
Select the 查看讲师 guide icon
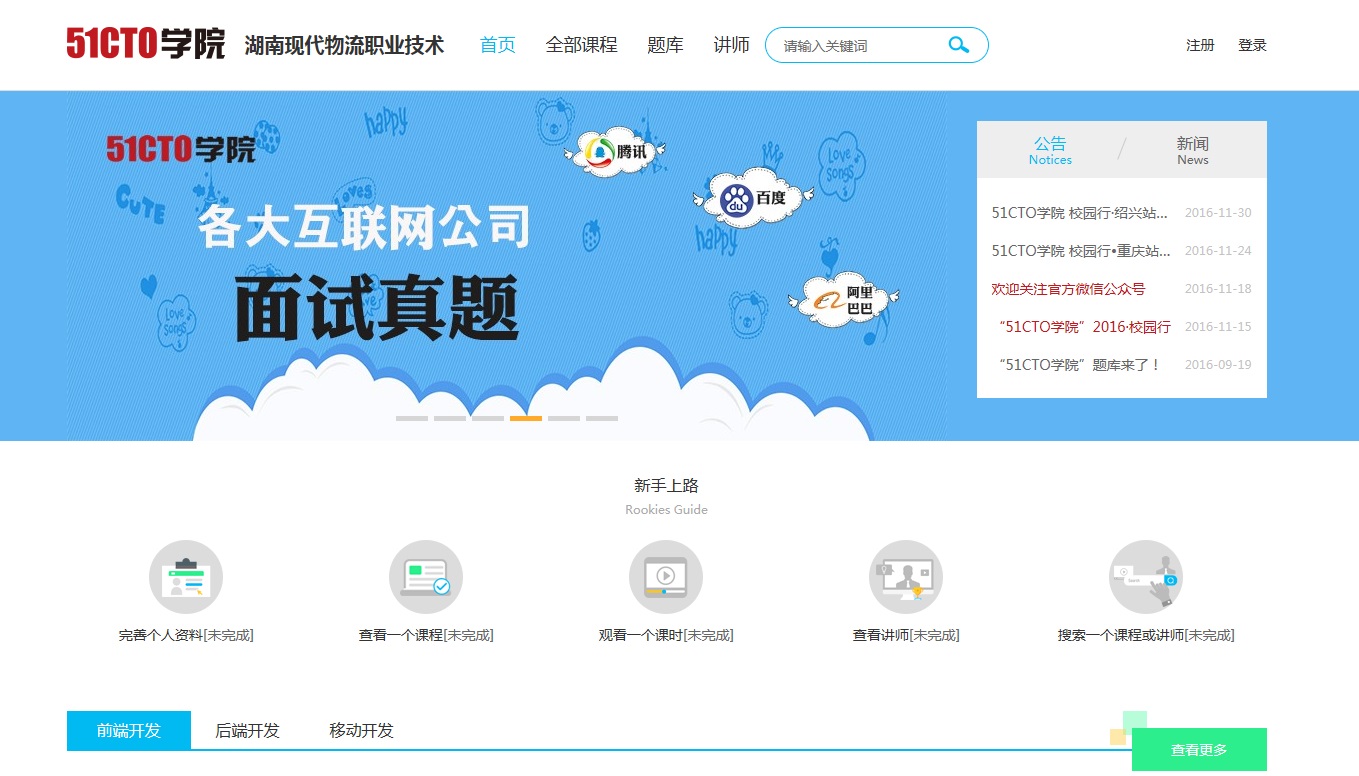pos(906,577)
